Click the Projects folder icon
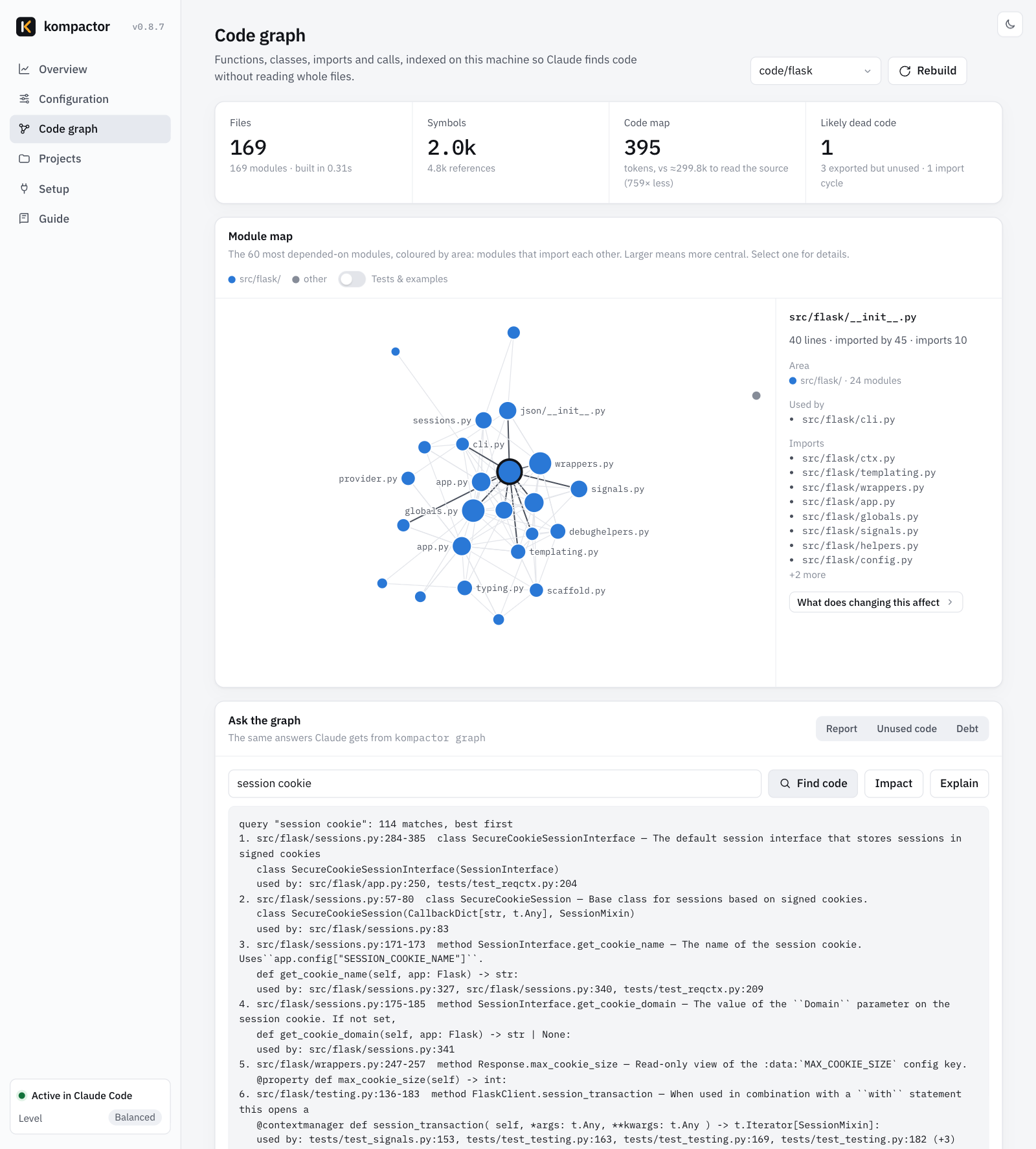 pos(24,159)
